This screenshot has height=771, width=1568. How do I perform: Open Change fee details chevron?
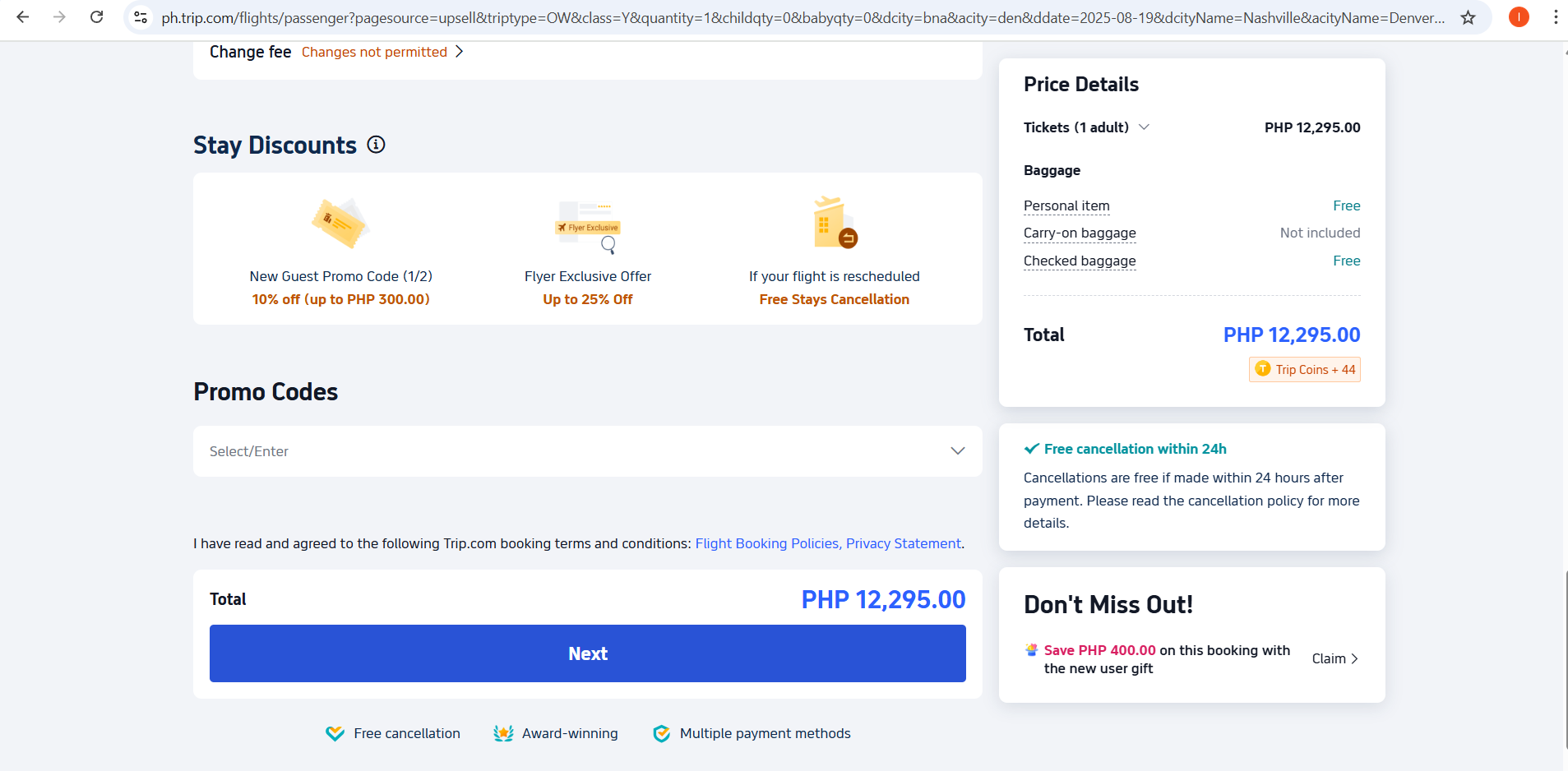pyautogui.click(x=460, y=52)
